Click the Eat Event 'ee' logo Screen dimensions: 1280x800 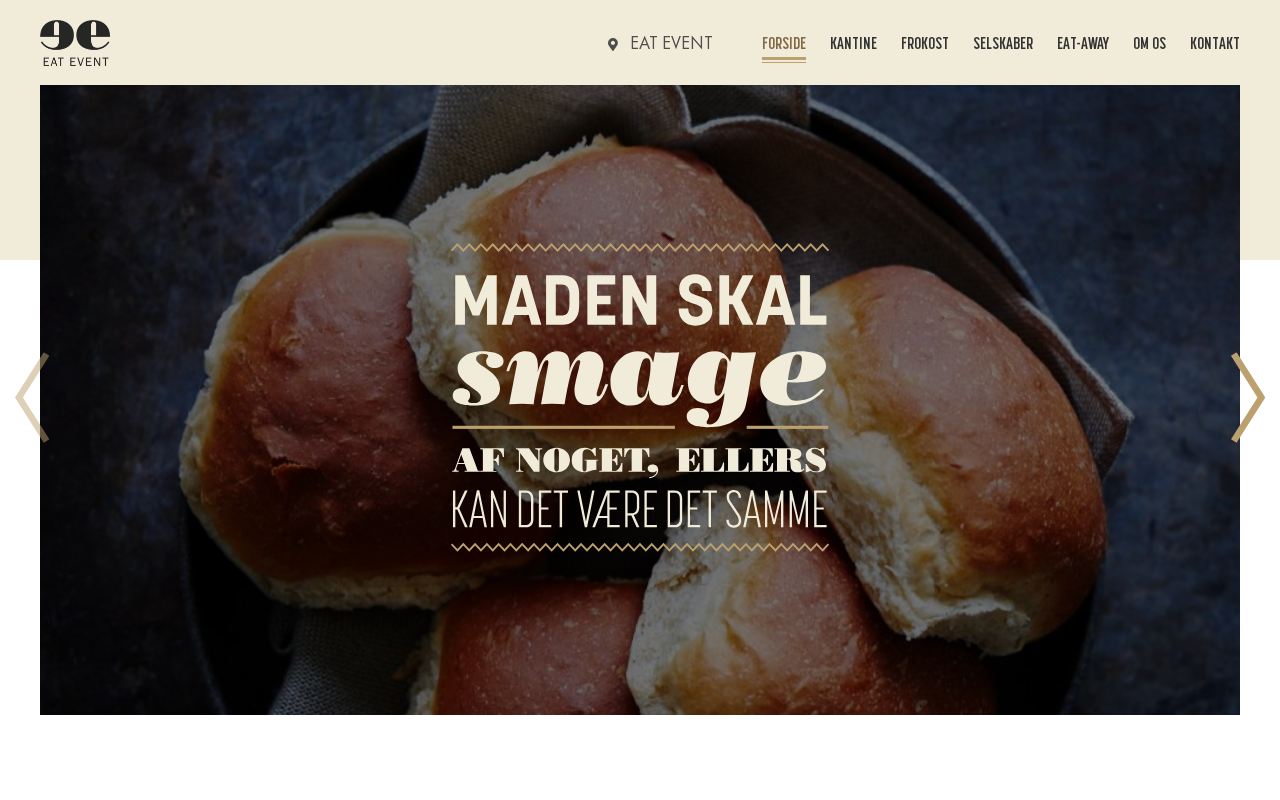(x=75, y=35)
